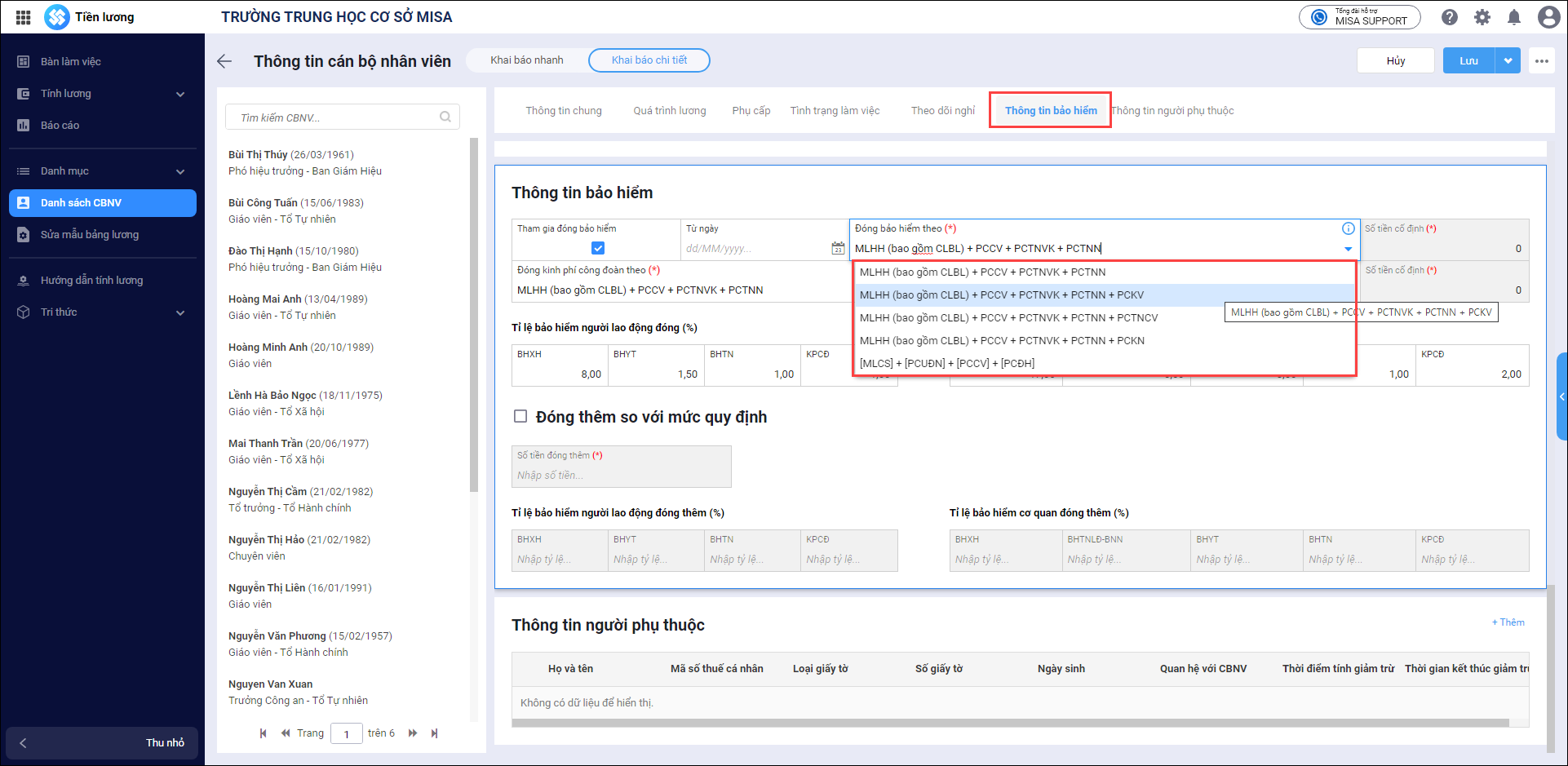Go to Bàn làm việc in sidebar

click(103, 61)
